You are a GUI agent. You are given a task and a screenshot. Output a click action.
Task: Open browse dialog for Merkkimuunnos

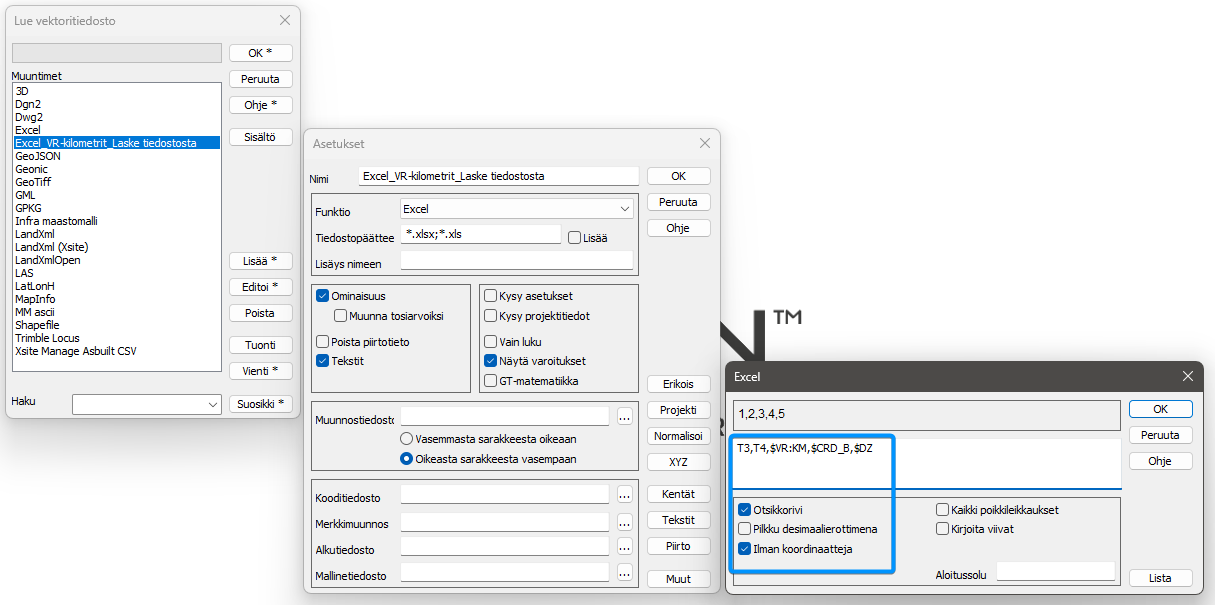click(x=625, y=522)
